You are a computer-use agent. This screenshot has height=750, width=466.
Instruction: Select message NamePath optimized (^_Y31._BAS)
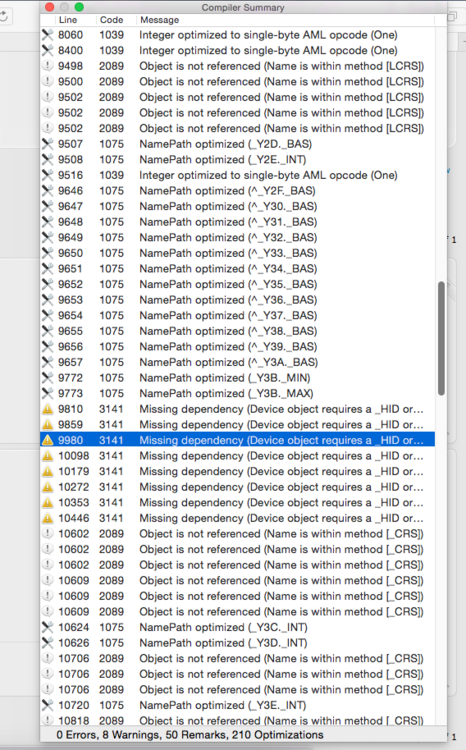[x=228, y=222]
